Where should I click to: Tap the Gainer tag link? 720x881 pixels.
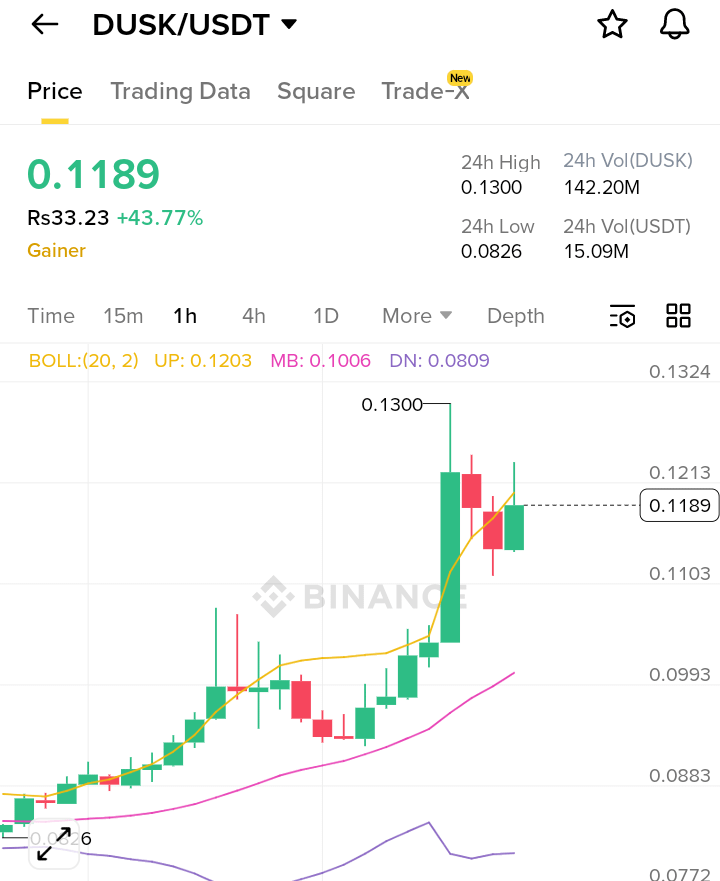(57, 251)
